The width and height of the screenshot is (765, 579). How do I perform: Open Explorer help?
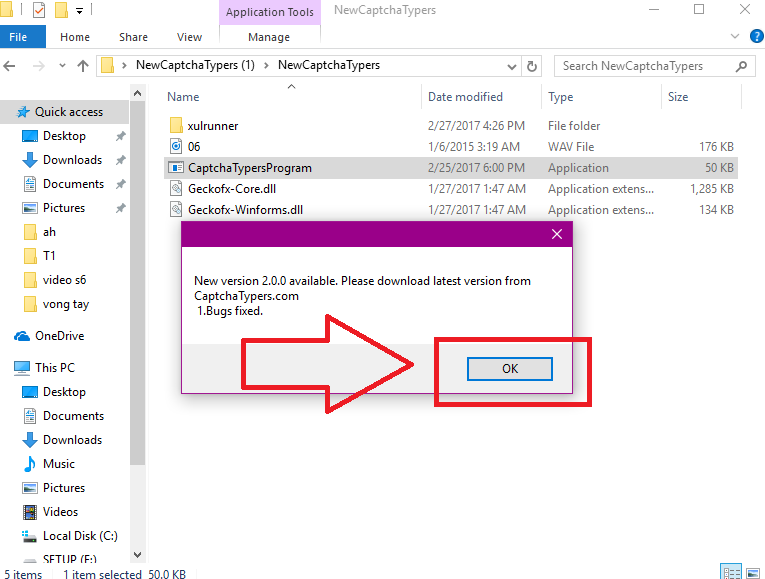pyautogui.click(x=757, y=36)
